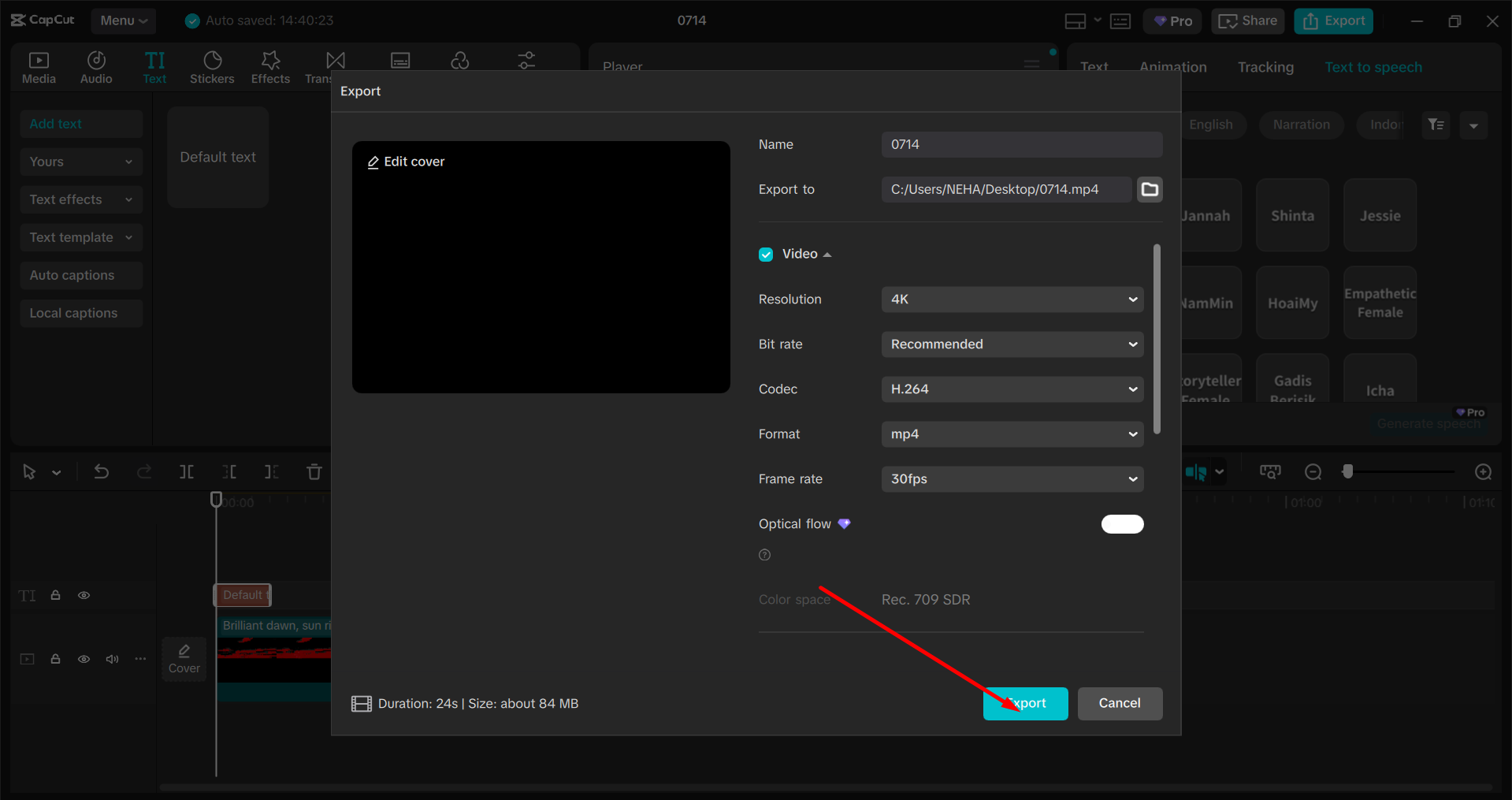The image size is (1512, 800).
Task: Expand the Text effects category
Action: (x=81, y=199)
